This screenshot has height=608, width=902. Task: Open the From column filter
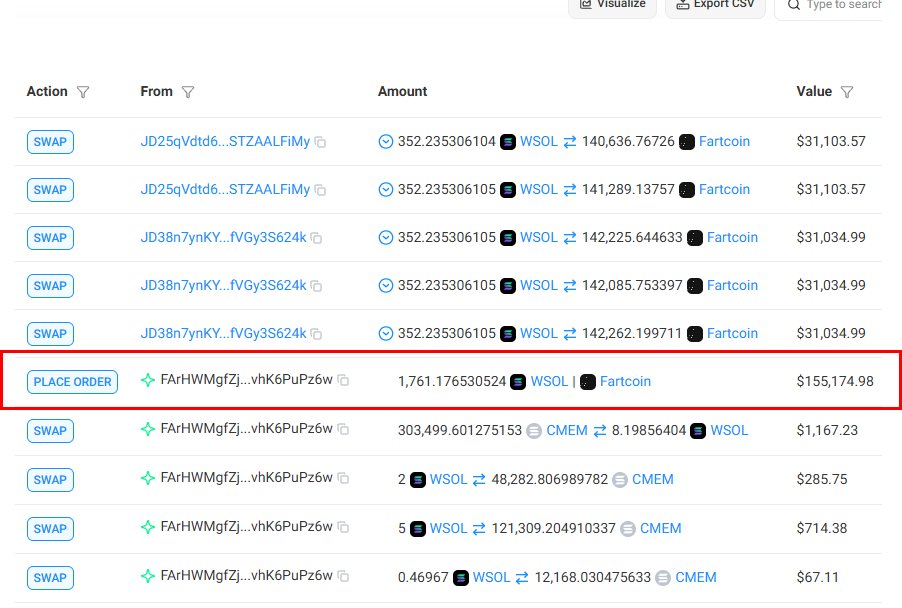click(188, 92)
